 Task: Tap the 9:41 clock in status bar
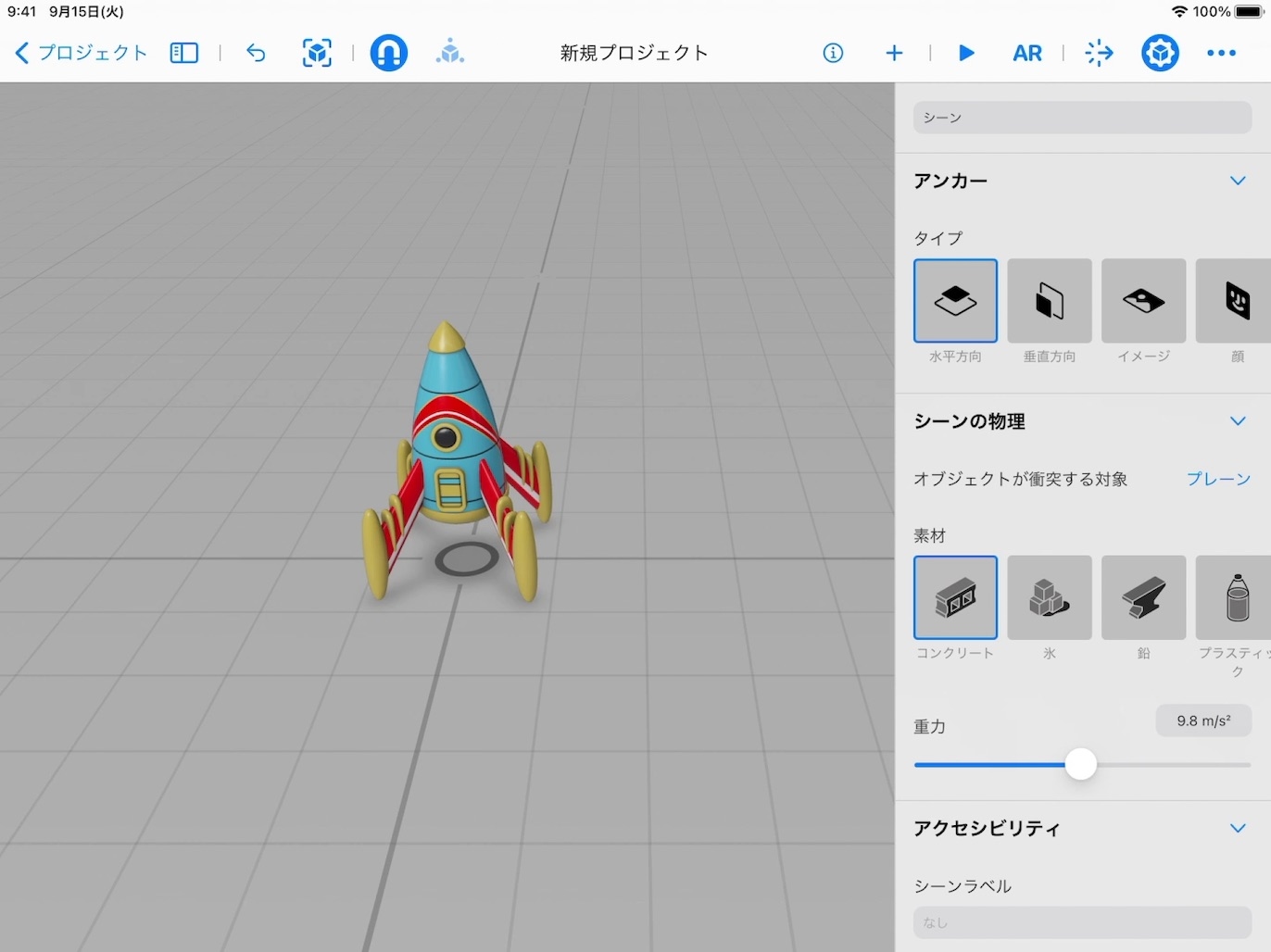click(x=21, y=12)
